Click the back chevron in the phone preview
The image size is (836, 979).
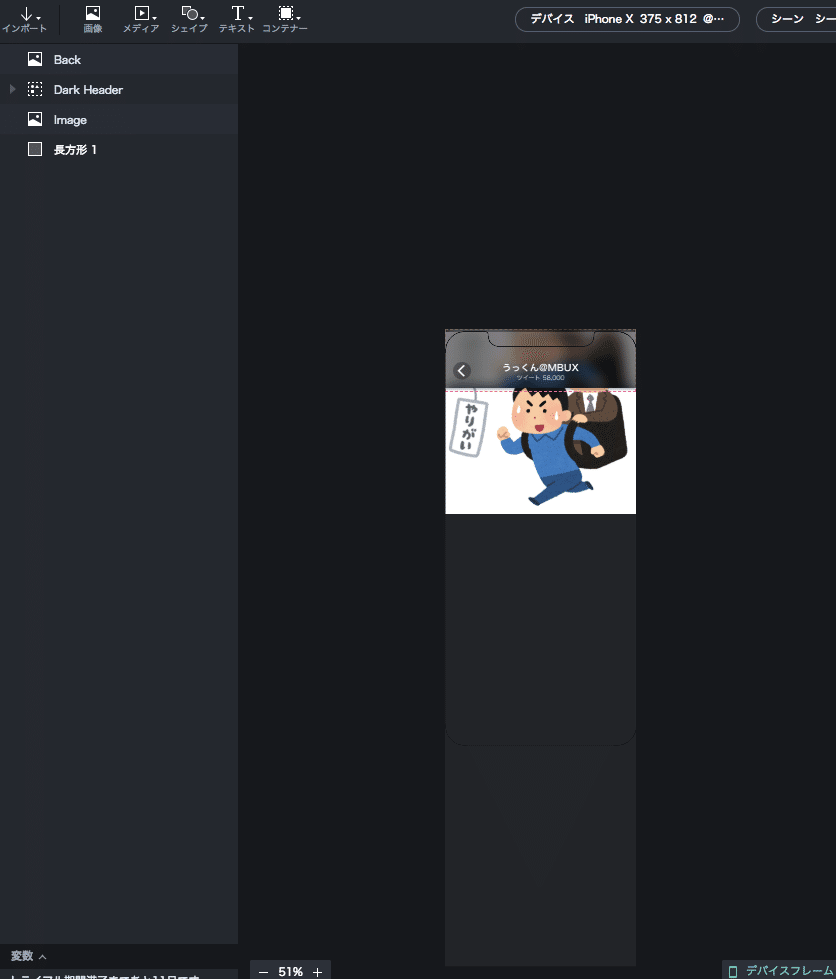coord(462,371)
